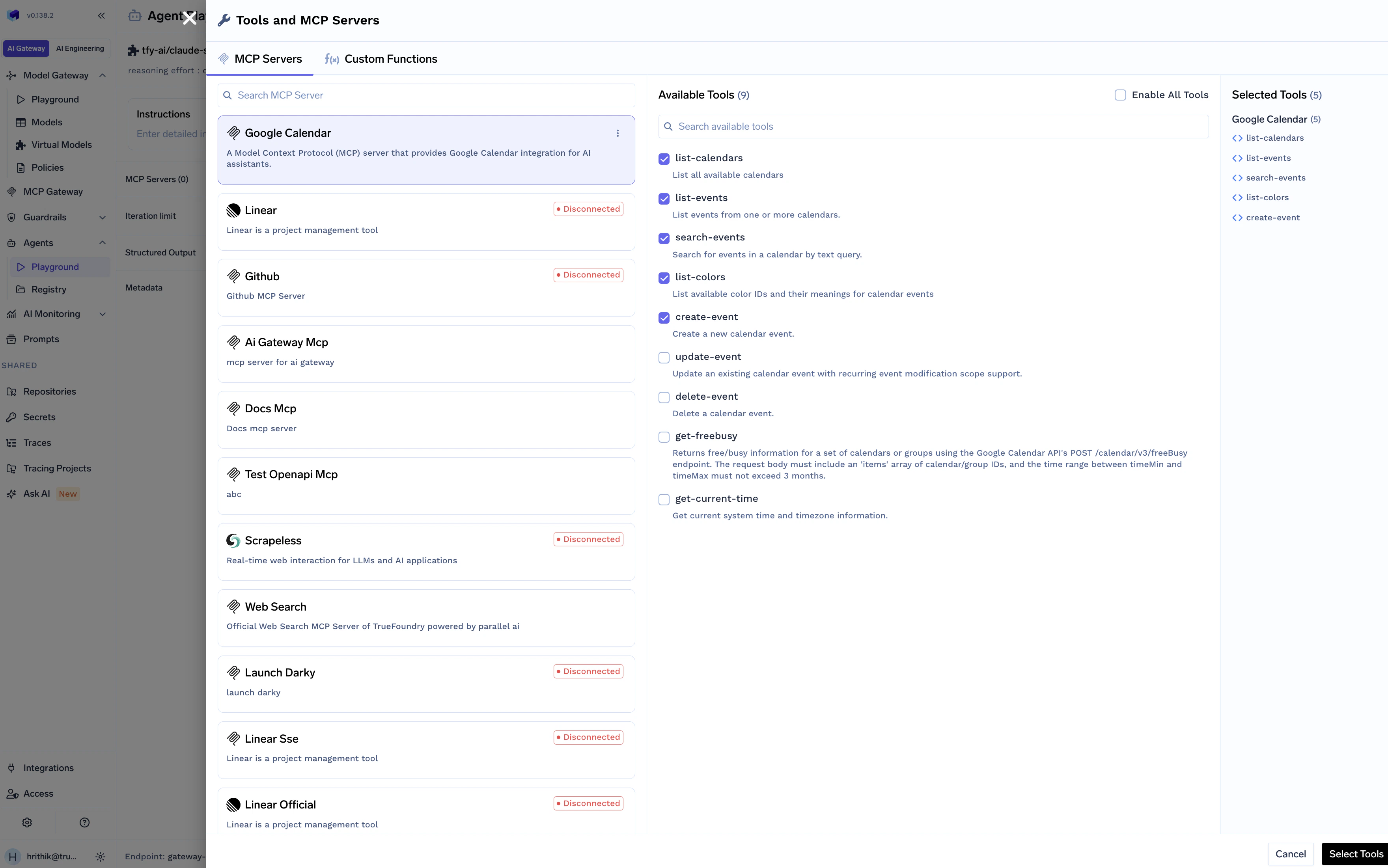Select the MCP Servers tab
This screenshot has height=868, width=1388.
pos(260,59)
